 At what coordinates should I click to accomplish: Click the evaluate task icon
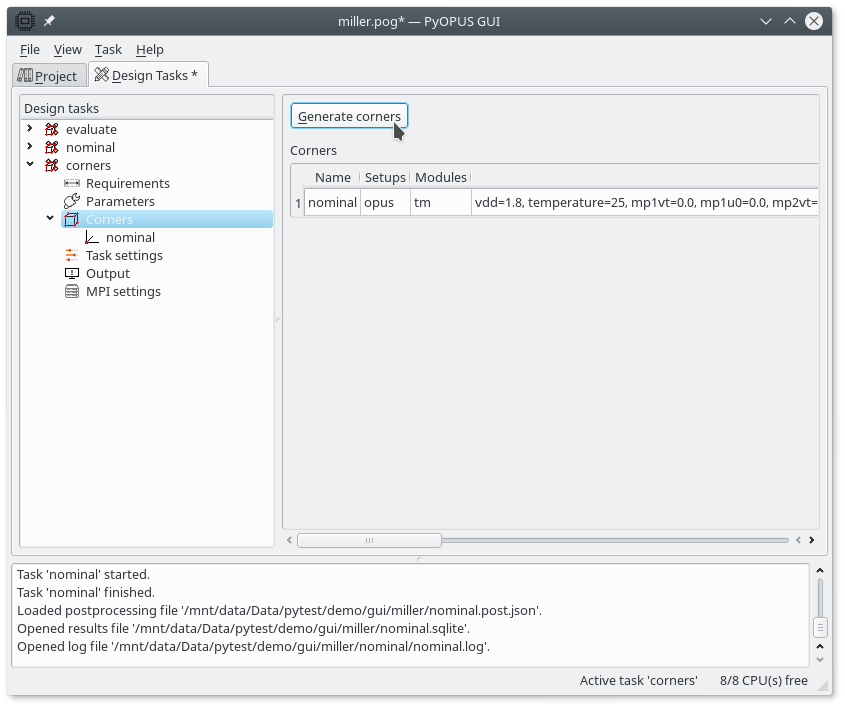(x=52, y=129)
